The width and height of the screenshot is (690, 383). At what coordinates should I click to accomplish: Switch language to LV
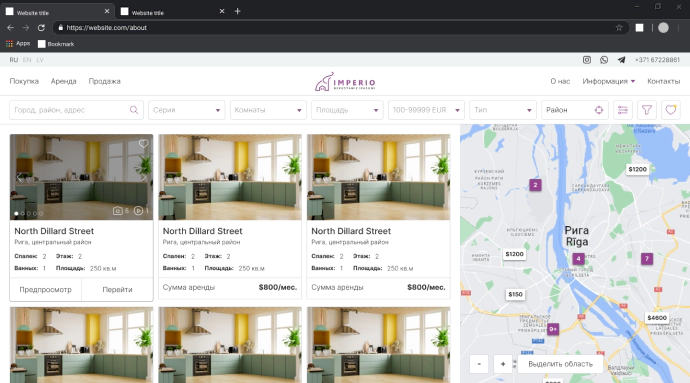[40, 60]
